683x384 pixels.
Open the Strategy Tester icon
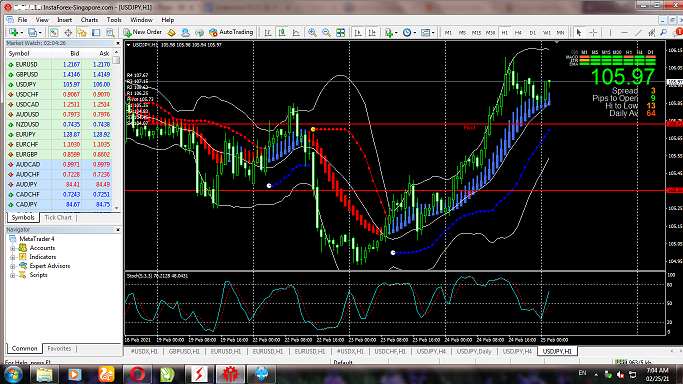pyautogui.click(x=110, y=33)
